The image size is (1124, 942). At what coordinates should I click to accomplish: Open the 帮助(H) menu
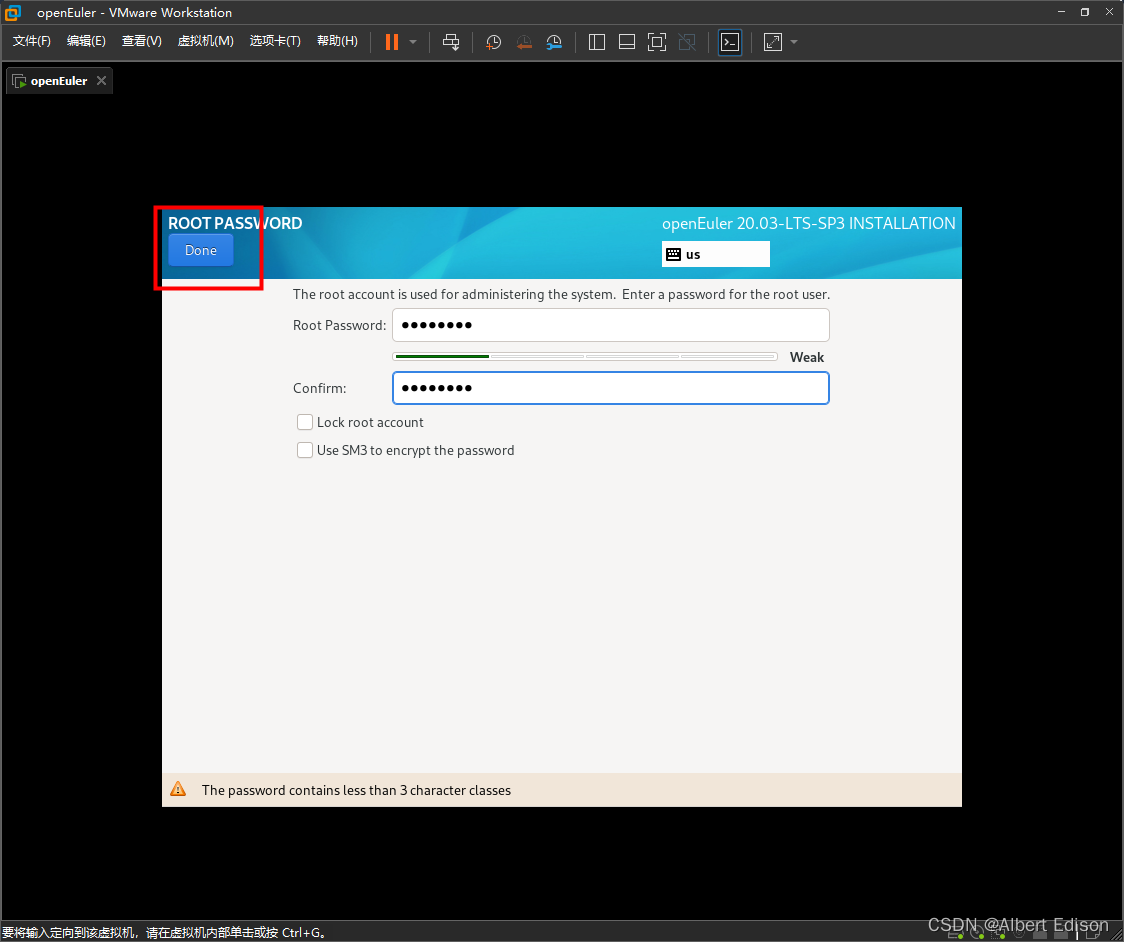tap(337, 41)
